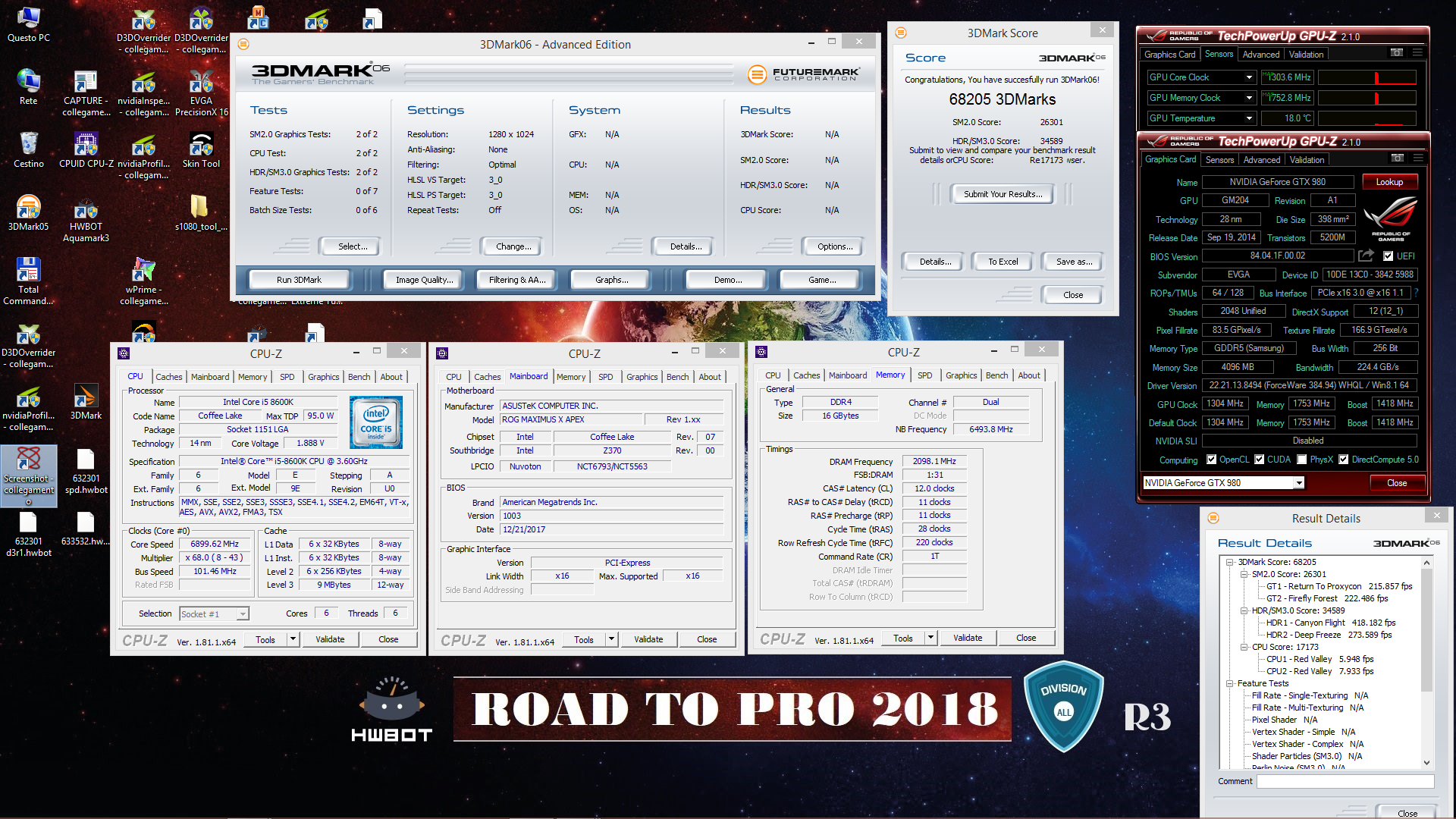Image resolution: width=1456 pixels, height=819 pixels.
Task: Select the 632301 spd.hwbot file icon
Action: (x=86, y=470)
